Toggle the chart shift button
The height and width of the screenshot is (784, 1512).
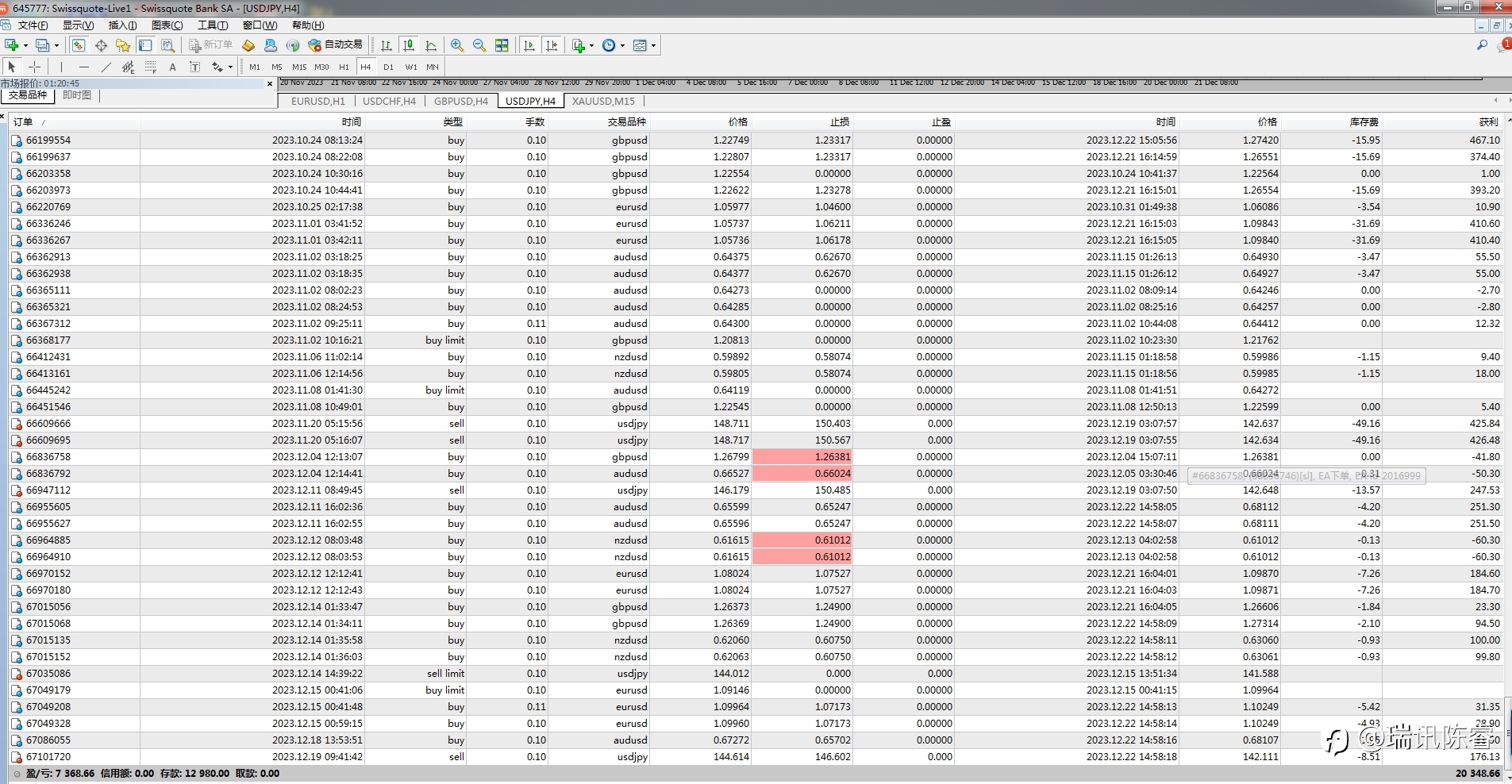tap(552, 45)
